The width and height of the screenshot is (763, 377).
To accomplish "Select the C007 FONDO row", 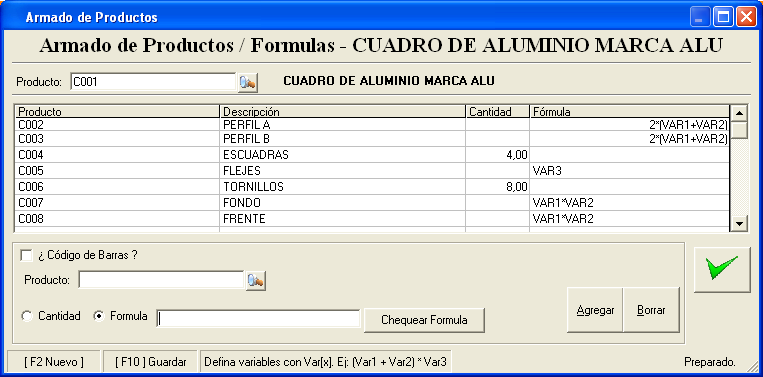I will click(372, 203).
